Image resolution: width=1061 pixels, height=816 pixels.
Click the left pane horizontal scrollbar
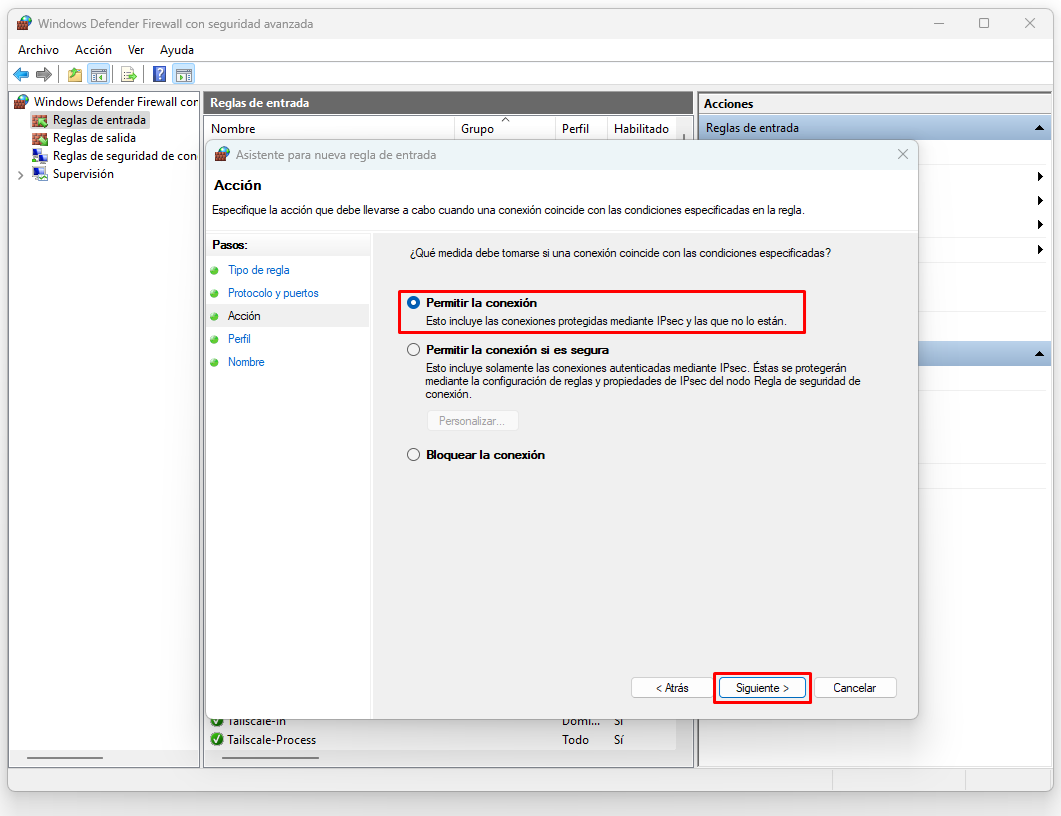[x=65, y=758]
